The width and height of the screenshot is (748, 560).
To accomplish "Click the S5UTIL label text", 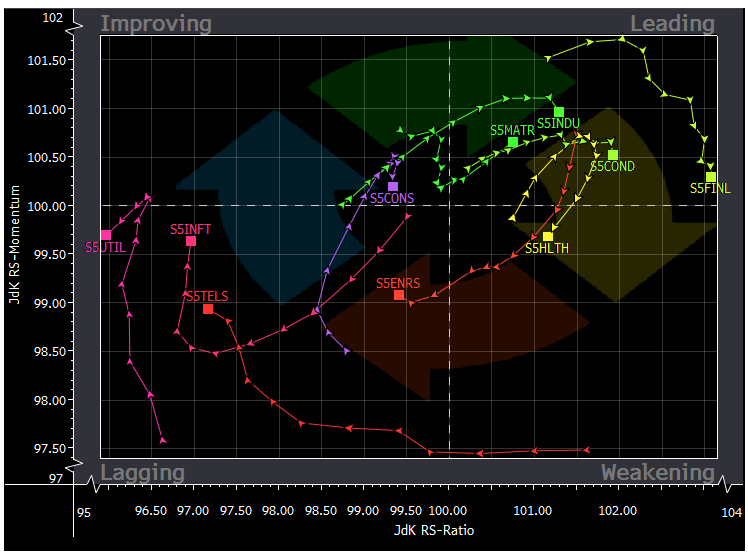I will [105, 248].
